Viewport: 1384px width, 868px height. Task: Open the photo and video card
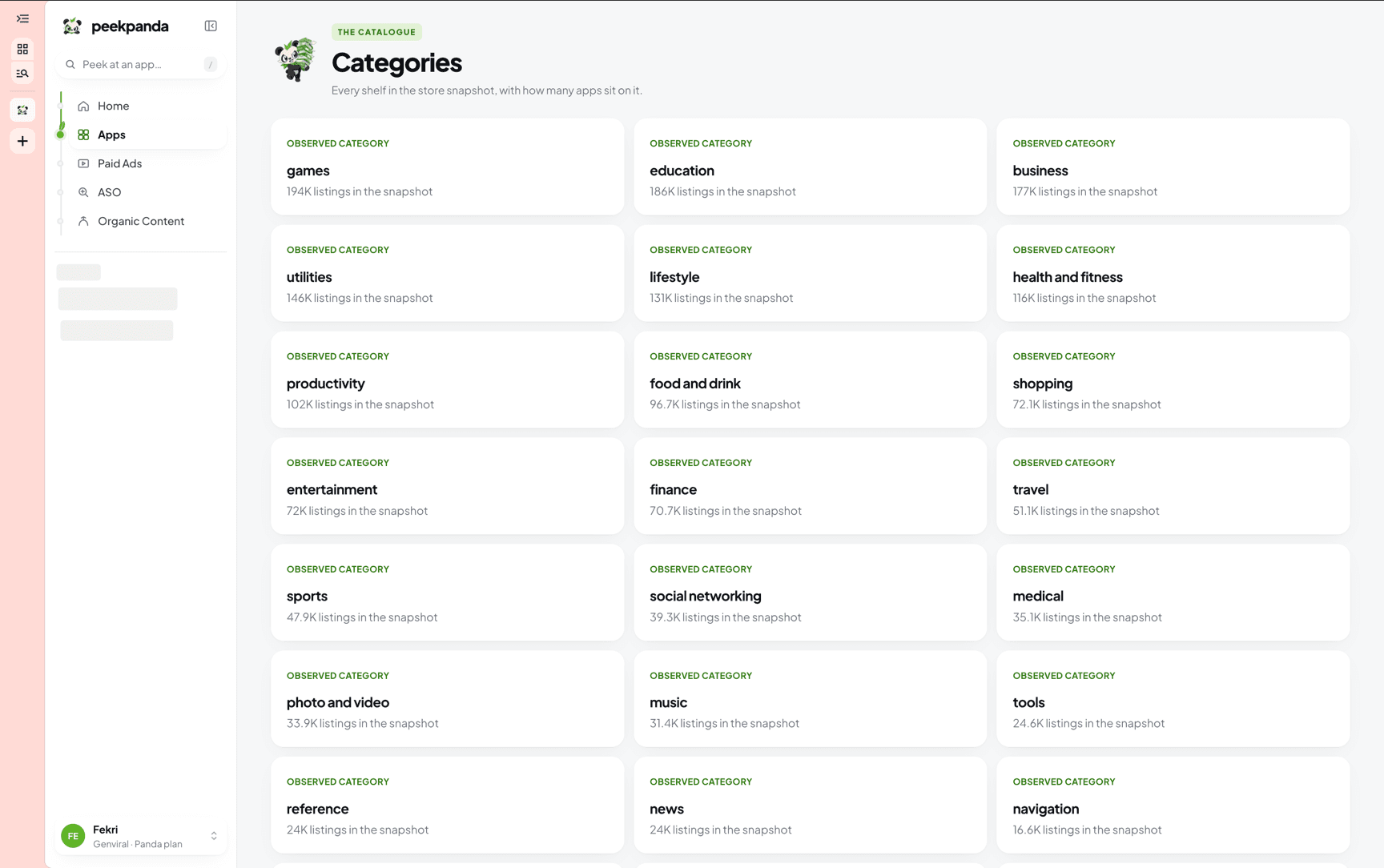(x=448, y=699)
